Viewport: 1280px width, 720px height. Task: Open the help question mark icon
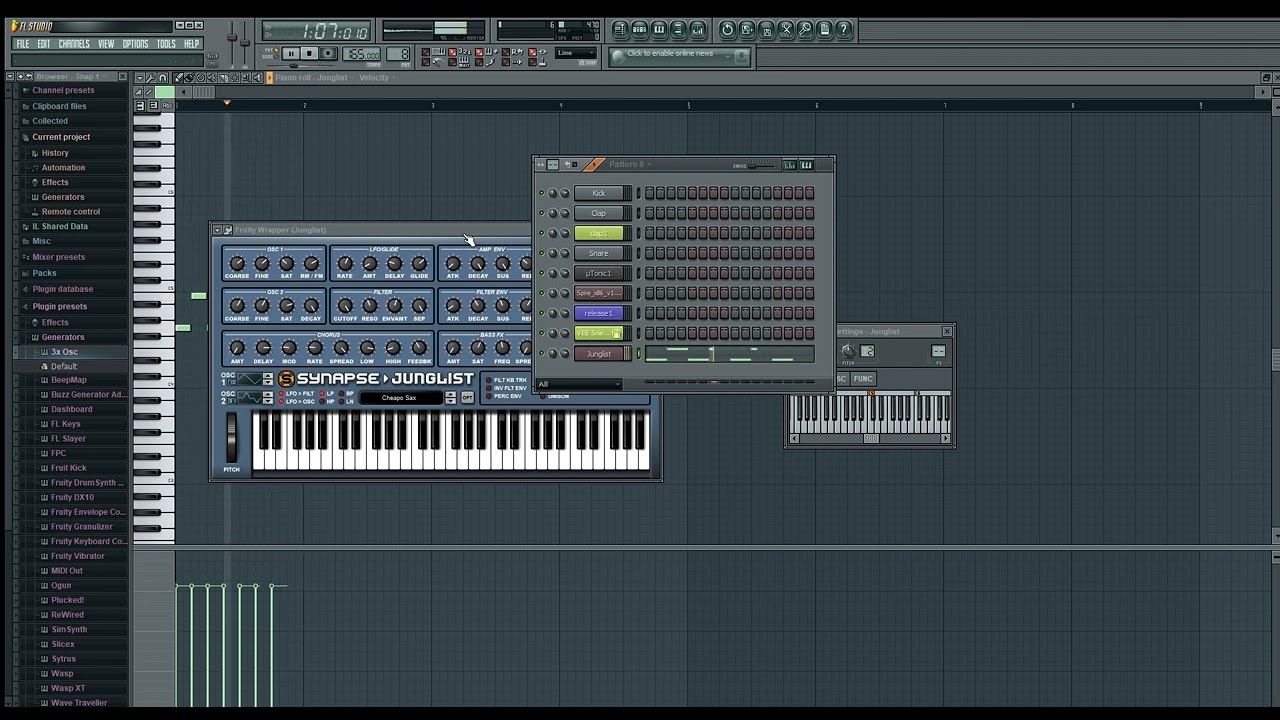tap(843, 30)
